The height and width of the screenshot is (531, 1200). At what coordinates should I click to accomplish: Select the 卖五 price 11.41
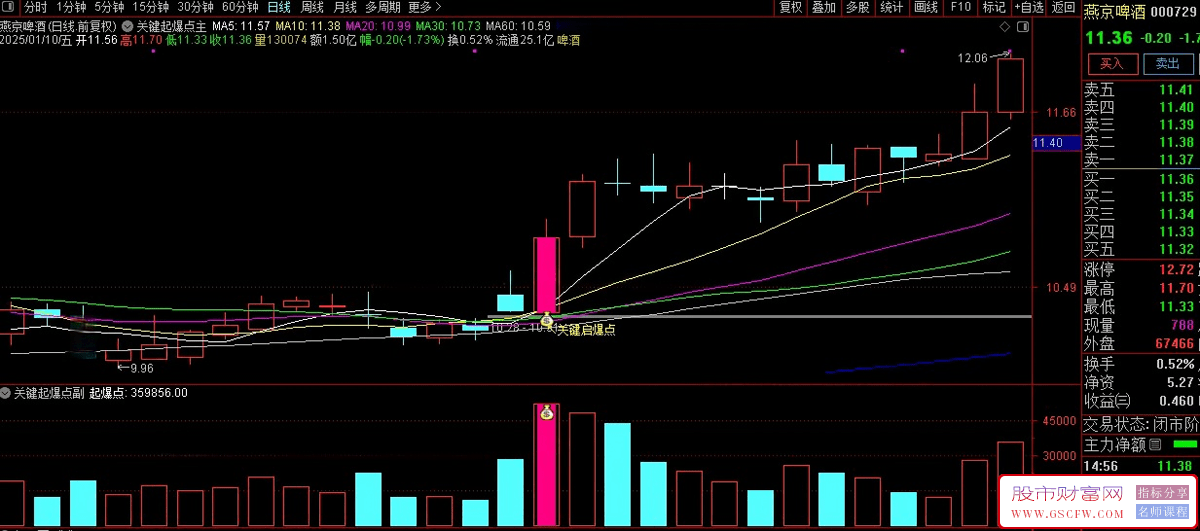click(x=1176, y=90)
